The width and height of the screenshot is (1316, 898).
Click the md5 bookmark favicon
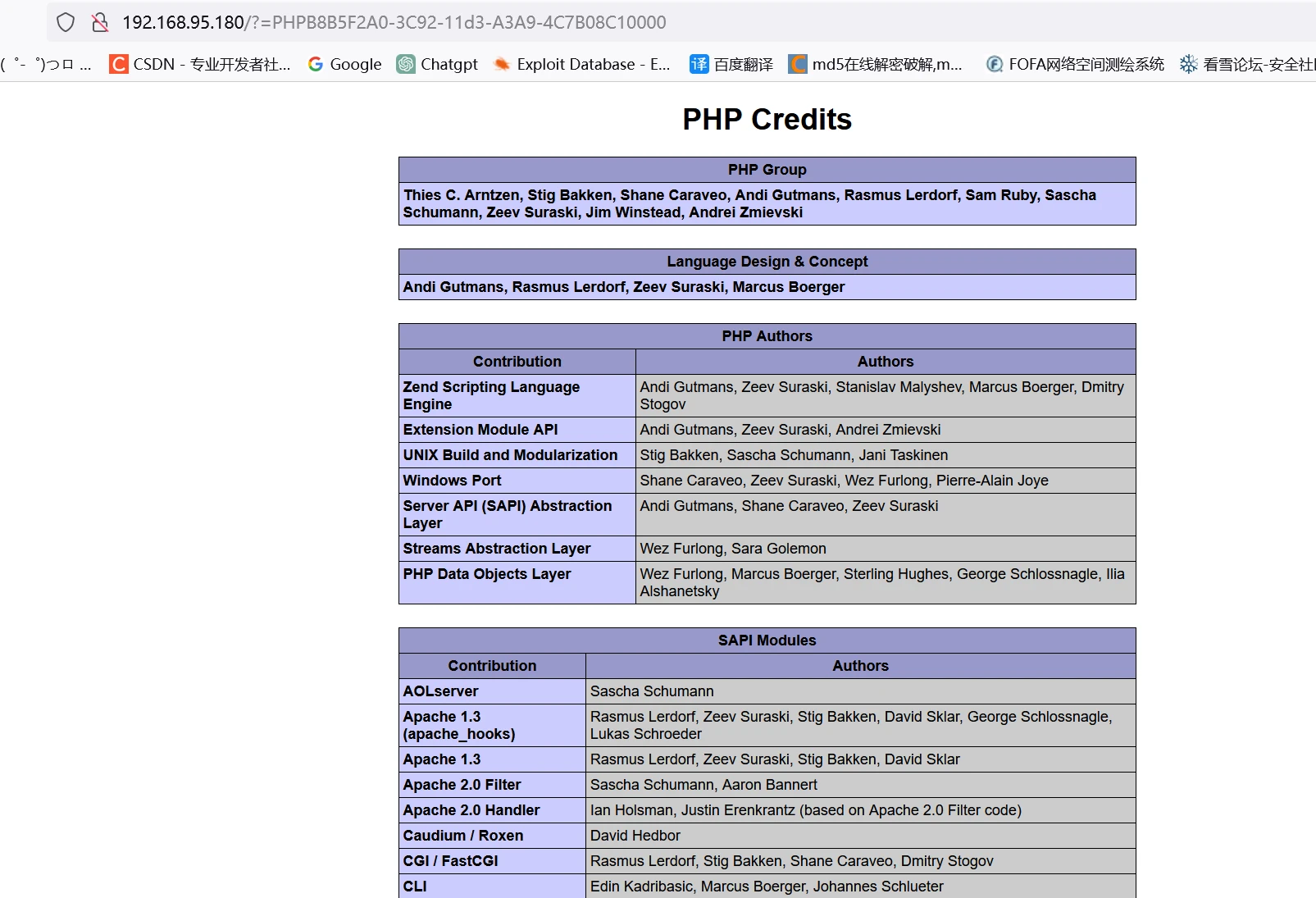click(x=798, y=64)
